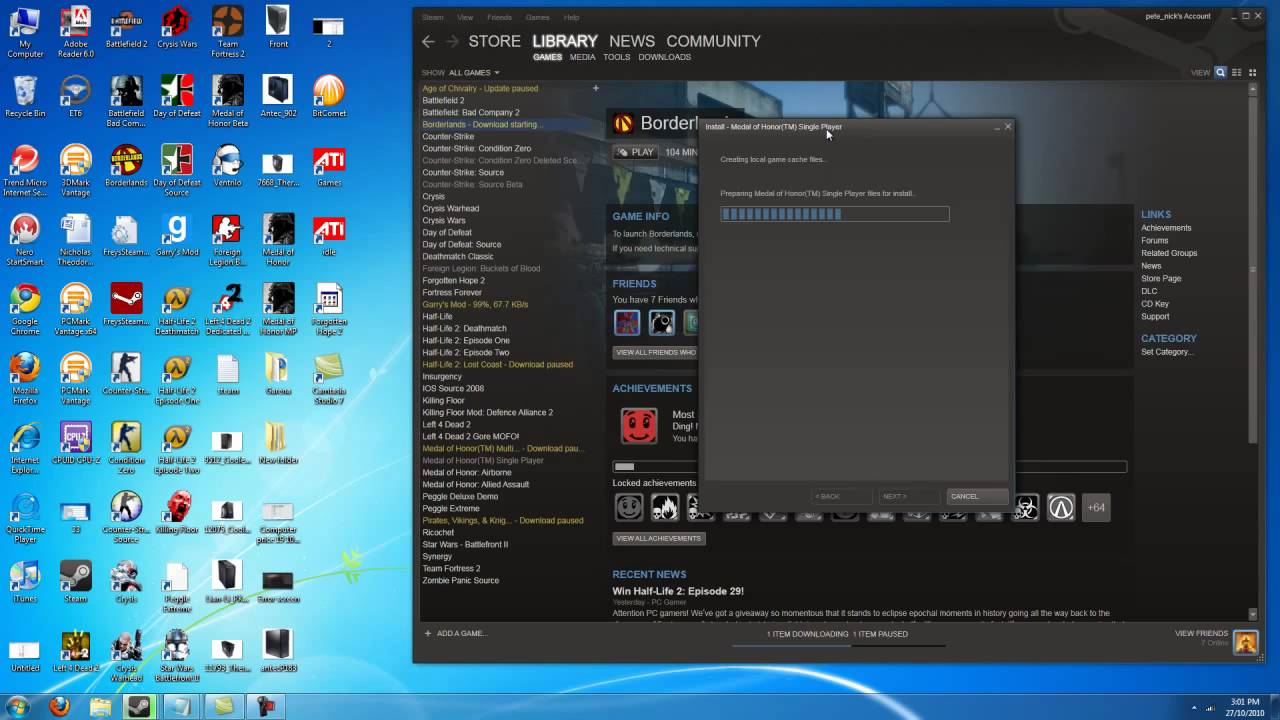This screenshot has width=1280, height=720.
Task: Go to the STORE tab
Action: pos(495,41)
